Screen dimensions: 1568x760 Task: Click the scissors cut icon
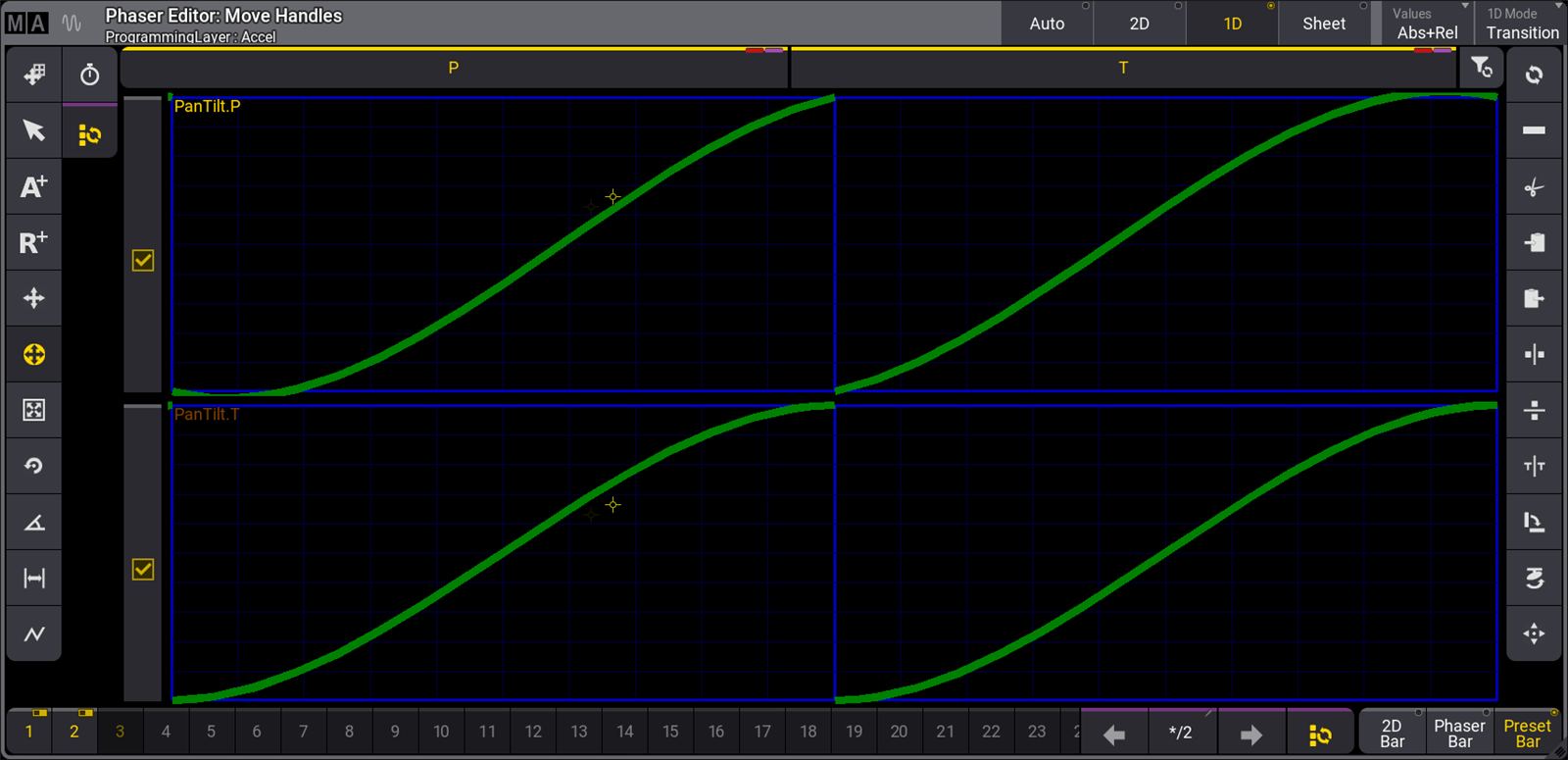(1534, 187)
